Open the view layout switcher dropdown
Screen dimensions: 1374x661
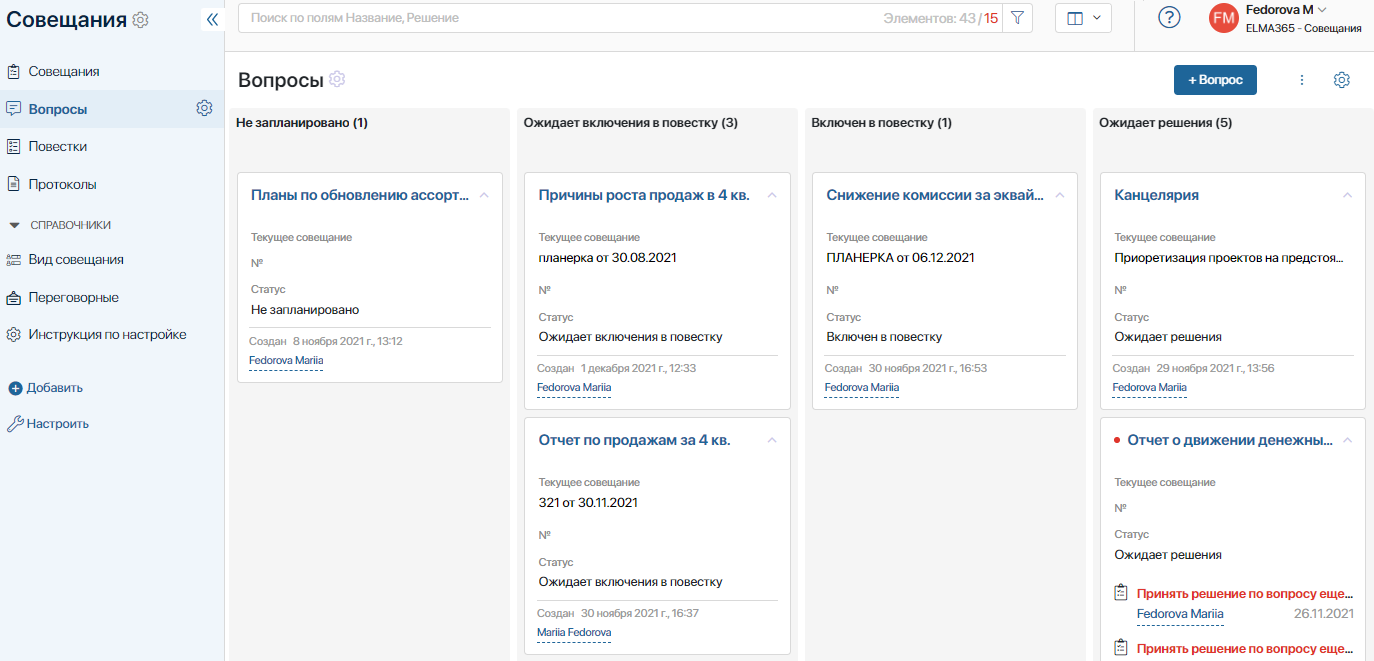(1084, 18)
